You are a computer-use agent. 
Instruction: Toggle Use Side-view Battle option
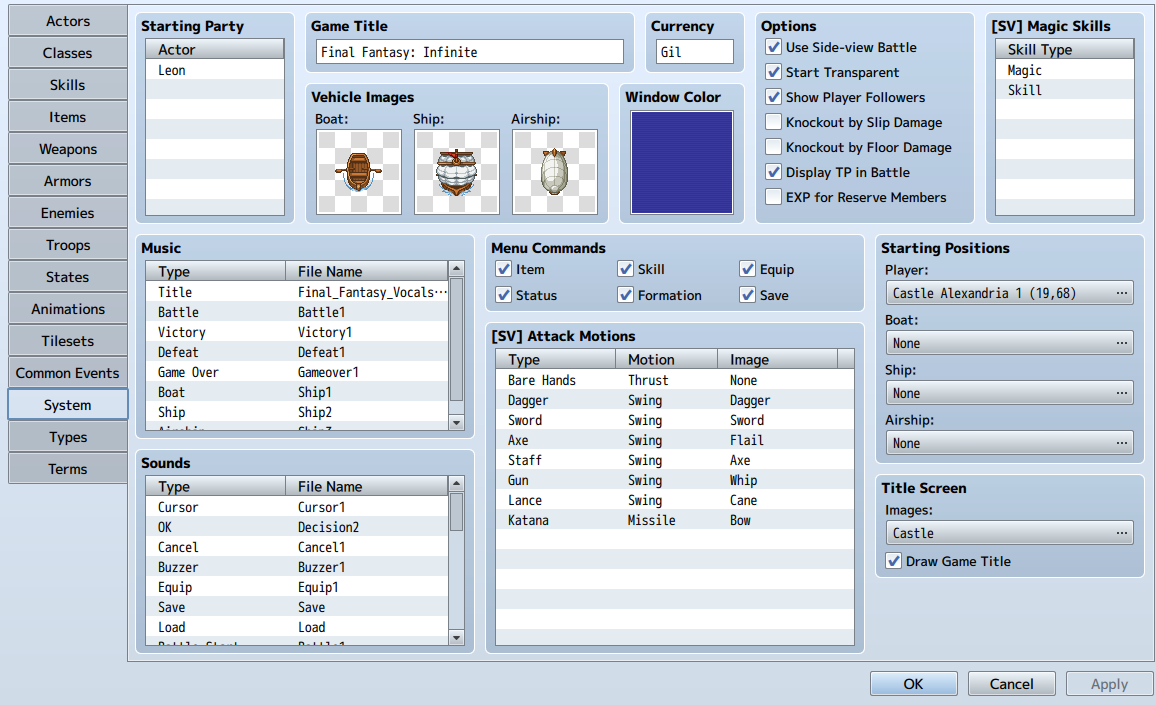click(x=773, y=47)
